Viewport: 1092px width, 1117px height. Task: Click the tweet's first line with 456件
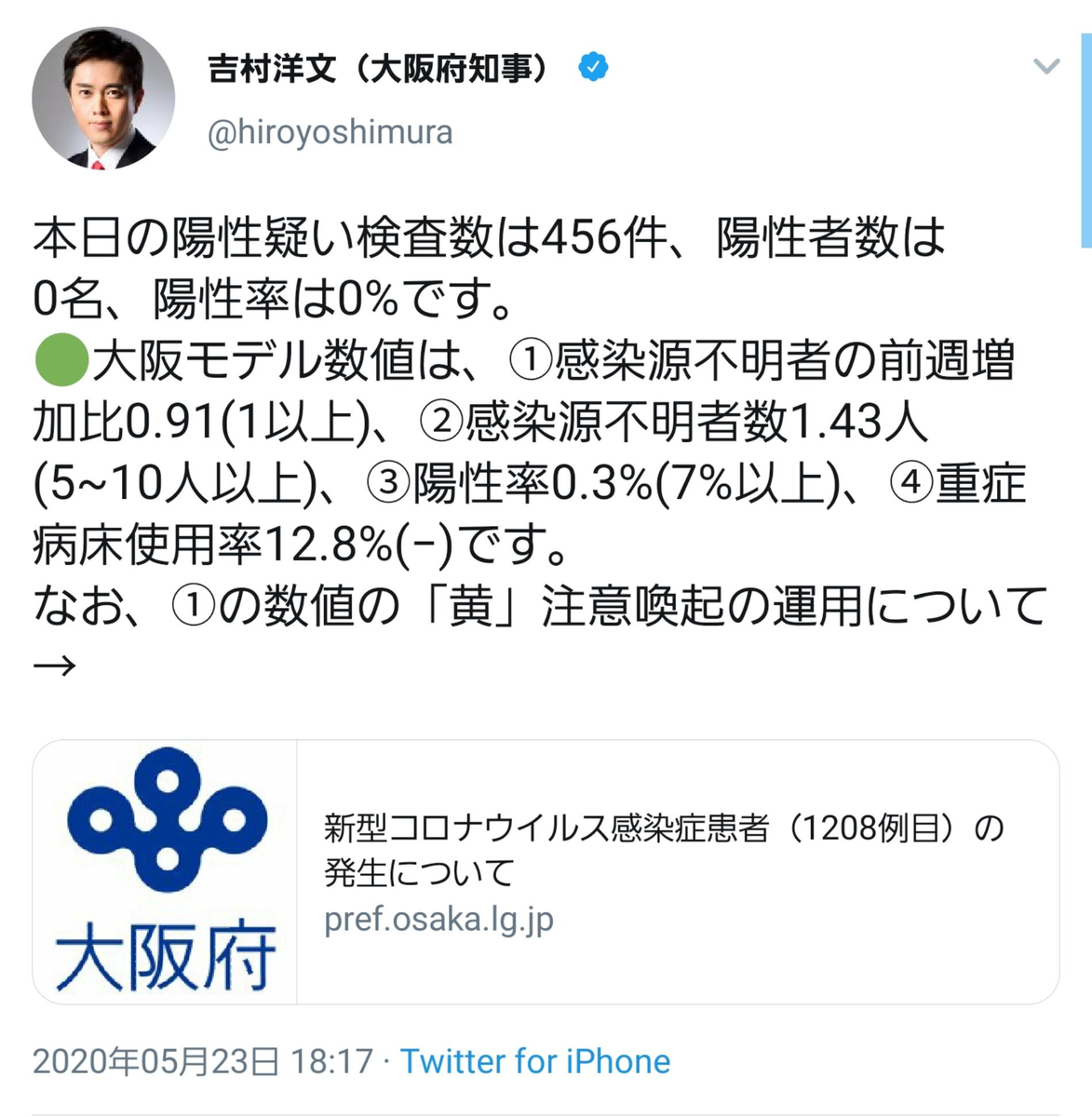(489, 237)
